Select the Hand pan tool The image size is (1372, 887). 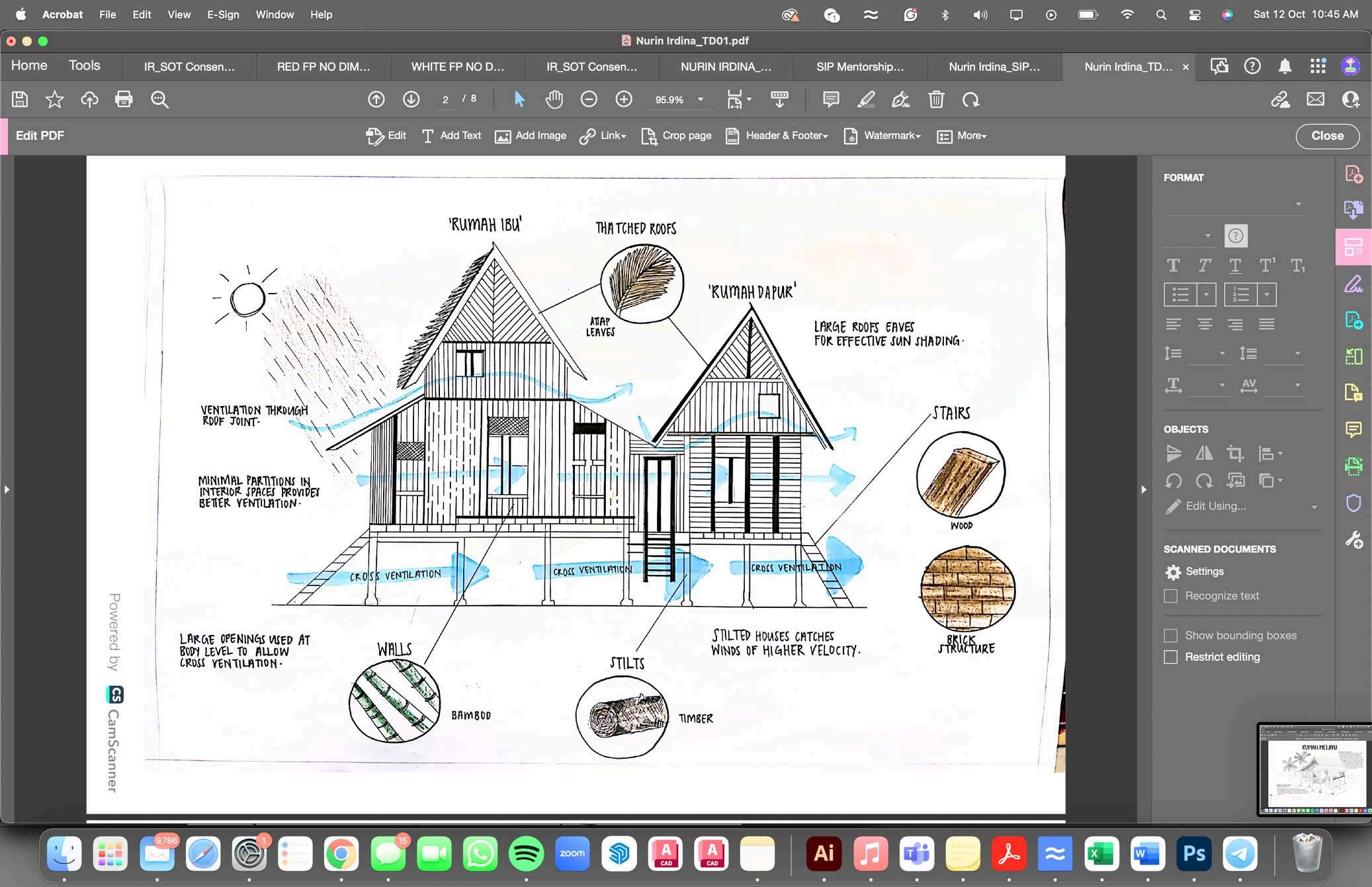pos(554,99)
